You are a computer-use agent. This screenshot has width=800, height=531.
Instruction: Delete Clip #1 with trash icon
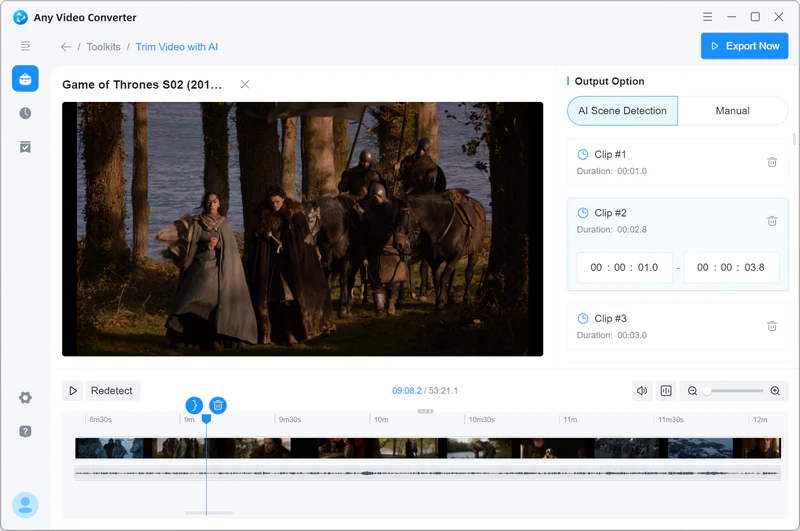point(772,162)
